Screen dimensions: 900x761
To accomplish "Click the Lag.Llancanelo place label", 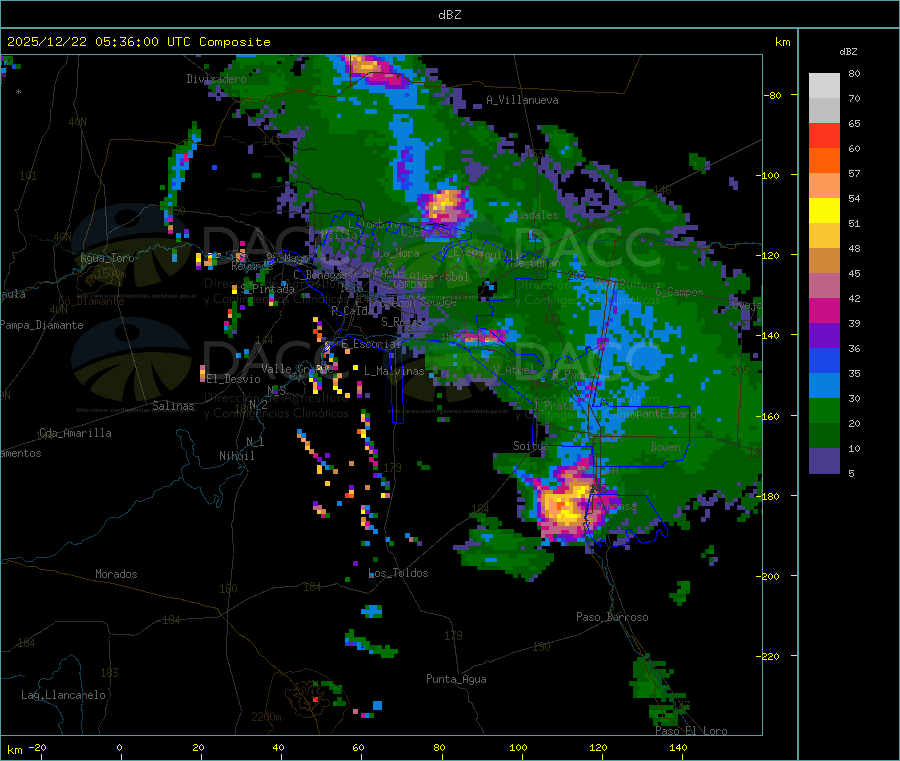I will (x=63, y=695).
